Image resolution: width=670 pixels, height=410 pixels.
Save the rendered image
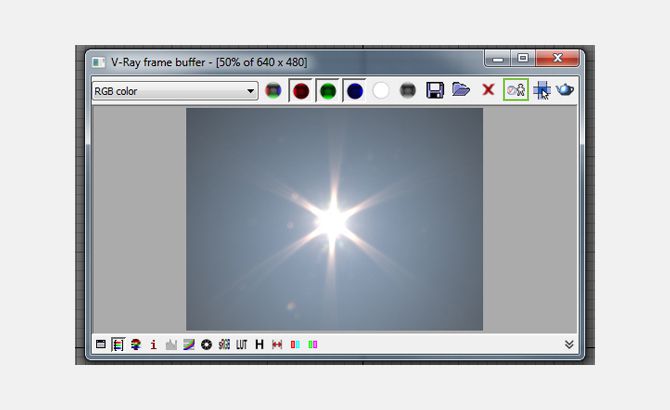(x=435, y=90)
